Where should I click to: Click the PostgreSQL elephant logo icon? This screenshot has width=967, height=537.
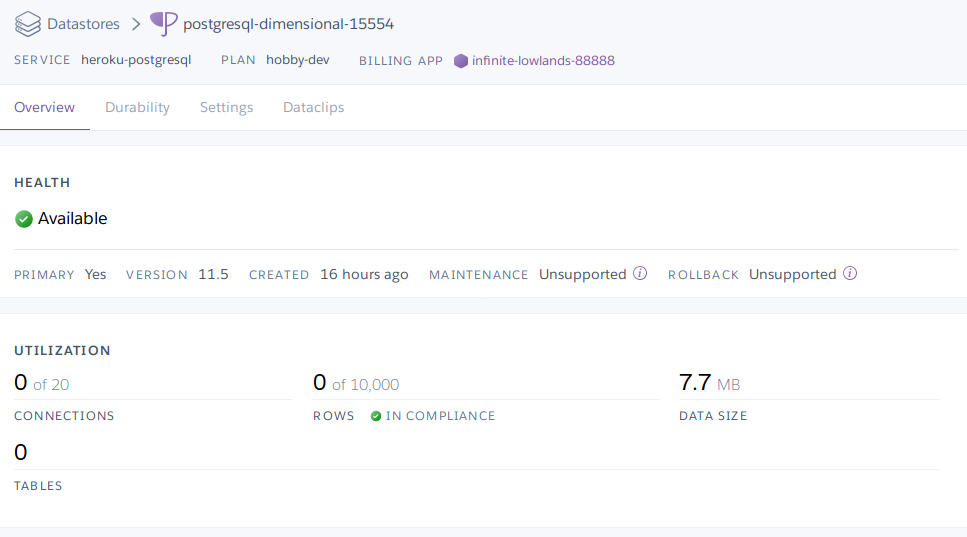163,23
